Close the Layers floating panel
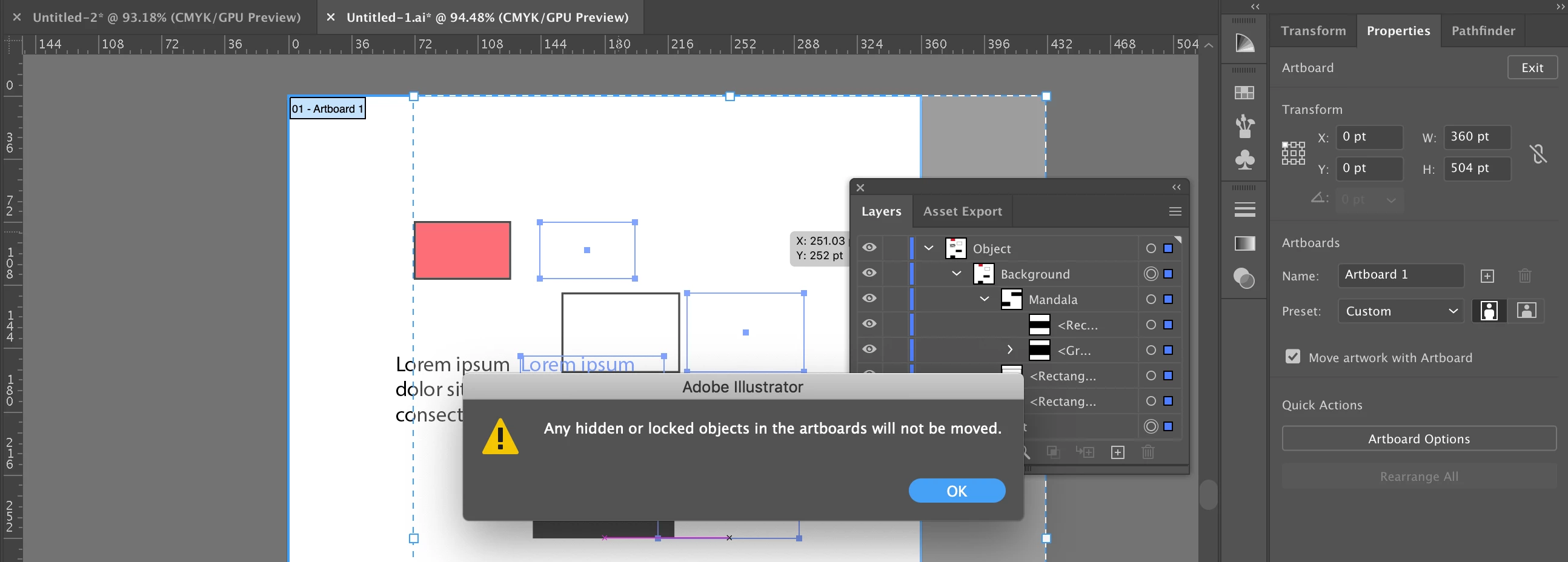Viewport: 1568px width, 562px height. (861, 188)
